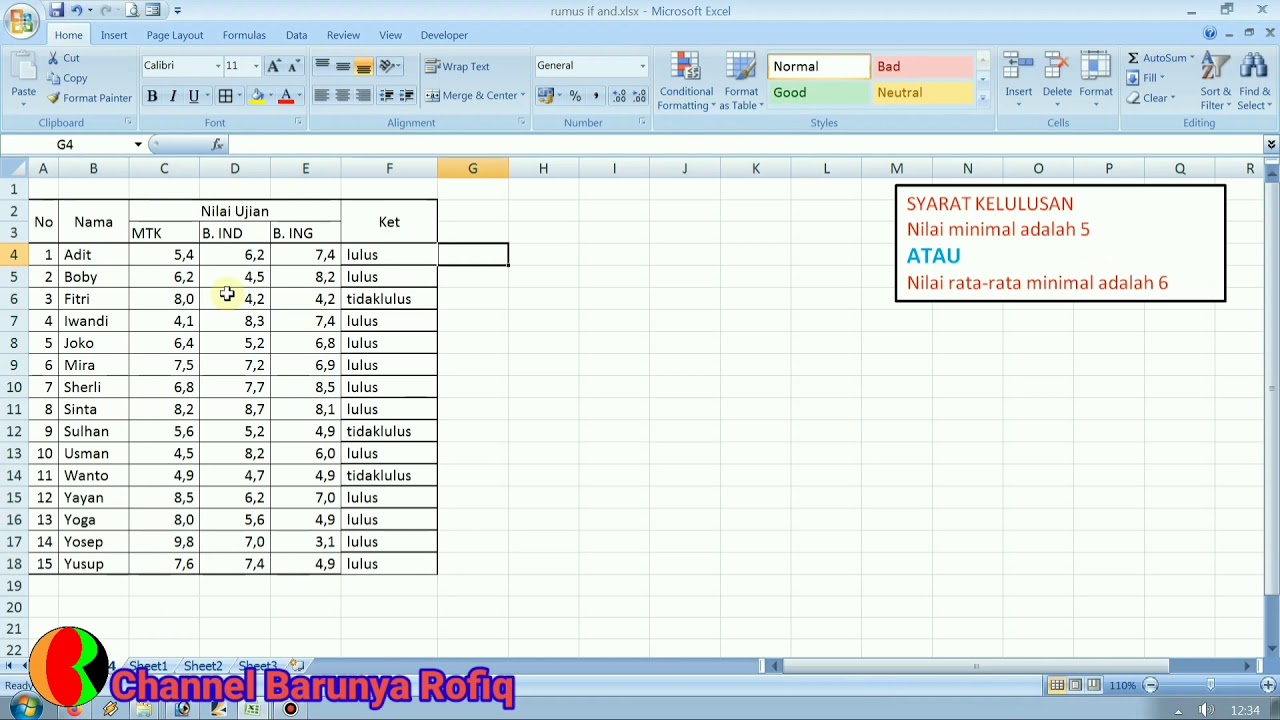This screenshot has width=1280, height=720.
Task: Click the Office Button
Action: tap(21, 21)
